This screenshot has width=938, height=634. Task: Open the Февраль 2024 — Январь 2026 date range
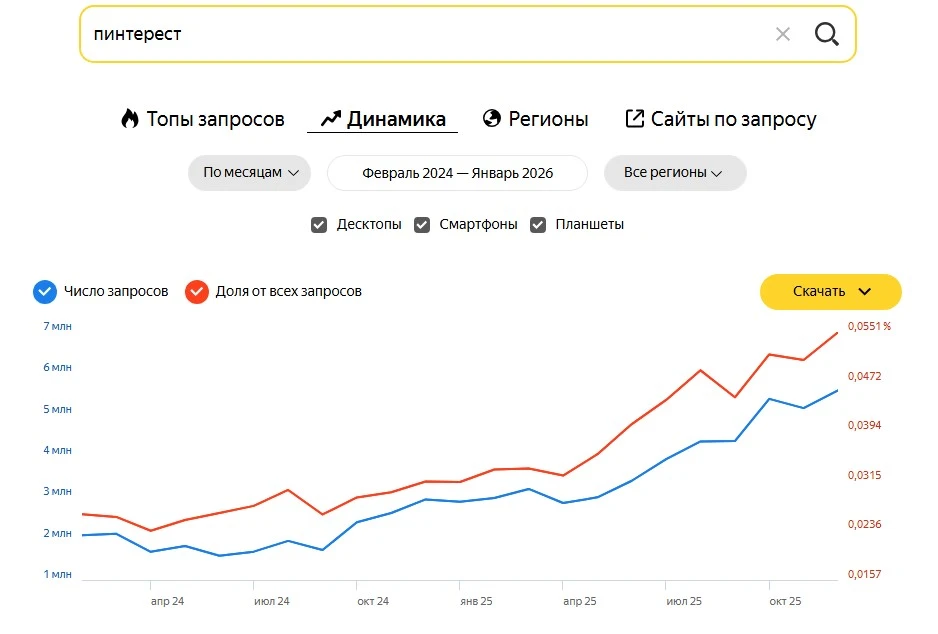(x=458, y=173)
